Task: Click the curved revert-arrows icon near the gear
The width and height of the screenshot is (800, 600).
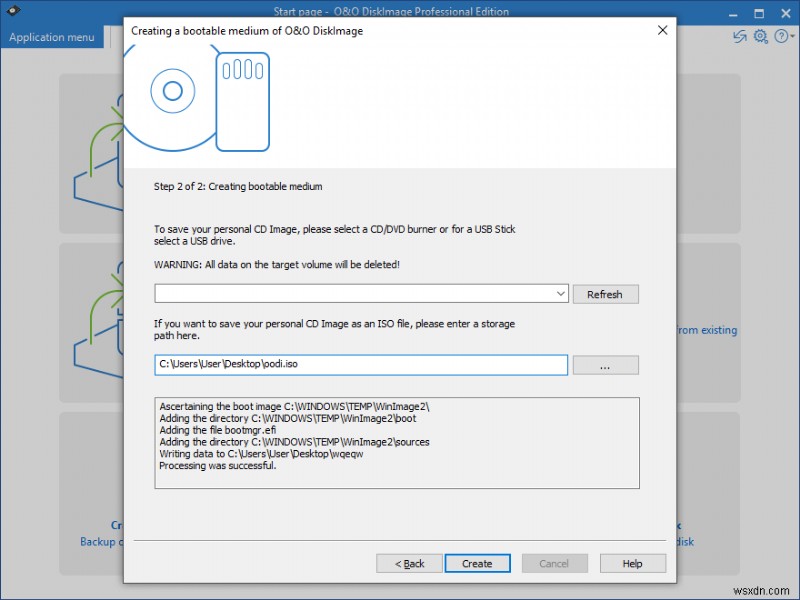Action: (x=739, y=36)
